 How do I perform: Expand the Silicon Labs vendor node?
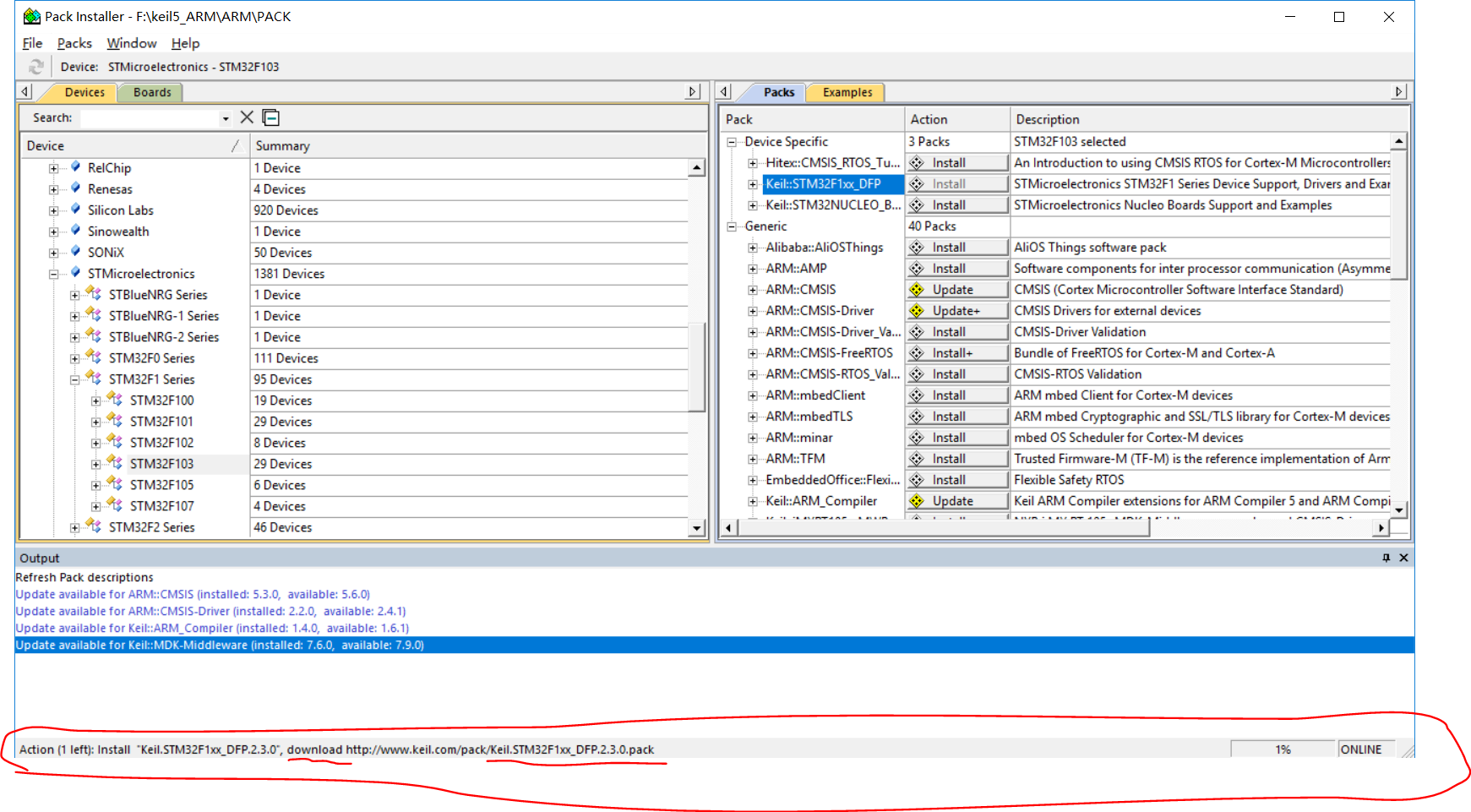click(54, 210)
